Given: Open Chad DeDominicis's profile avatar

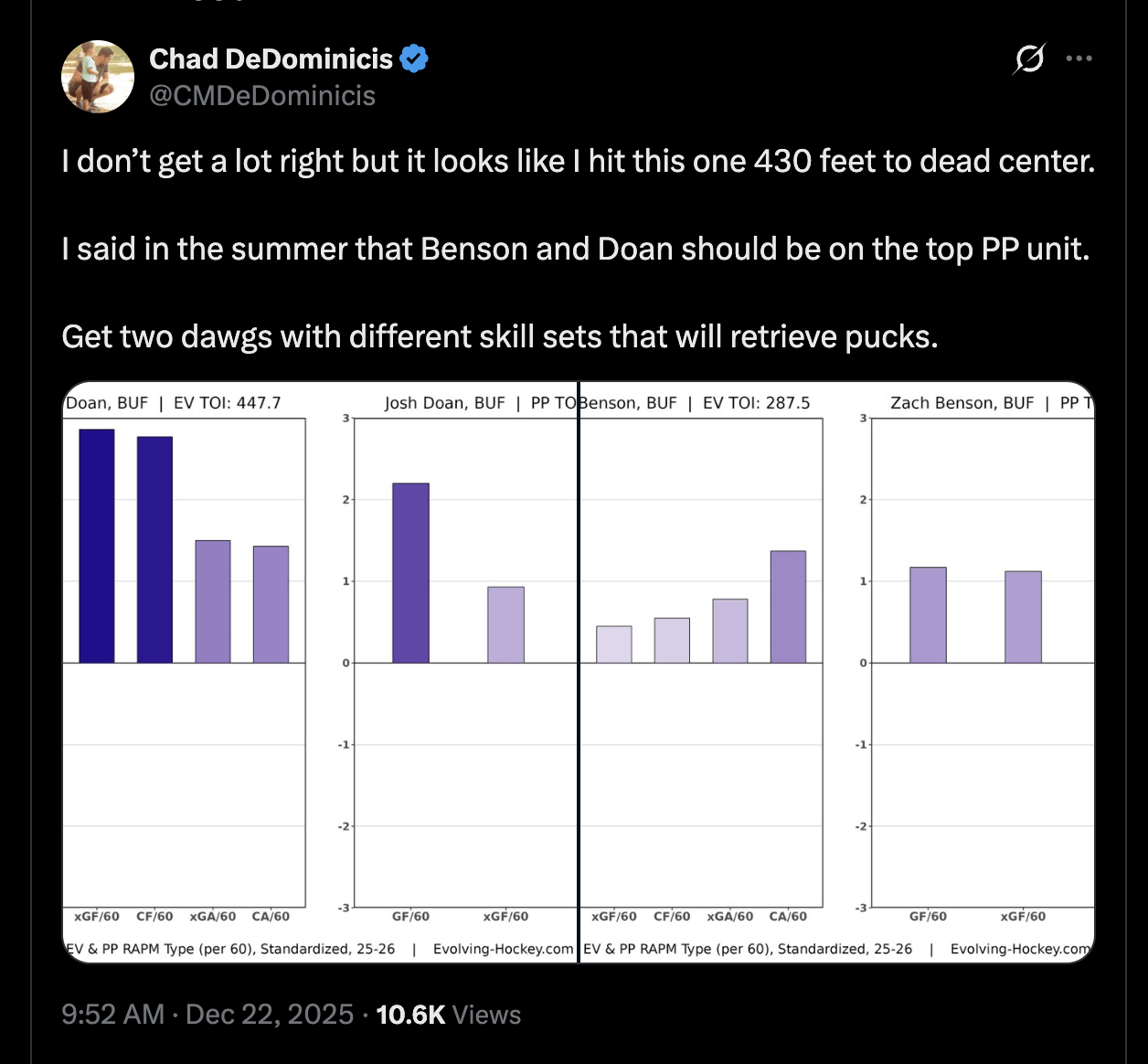Looking at the screenshot, I should [98, 77].
